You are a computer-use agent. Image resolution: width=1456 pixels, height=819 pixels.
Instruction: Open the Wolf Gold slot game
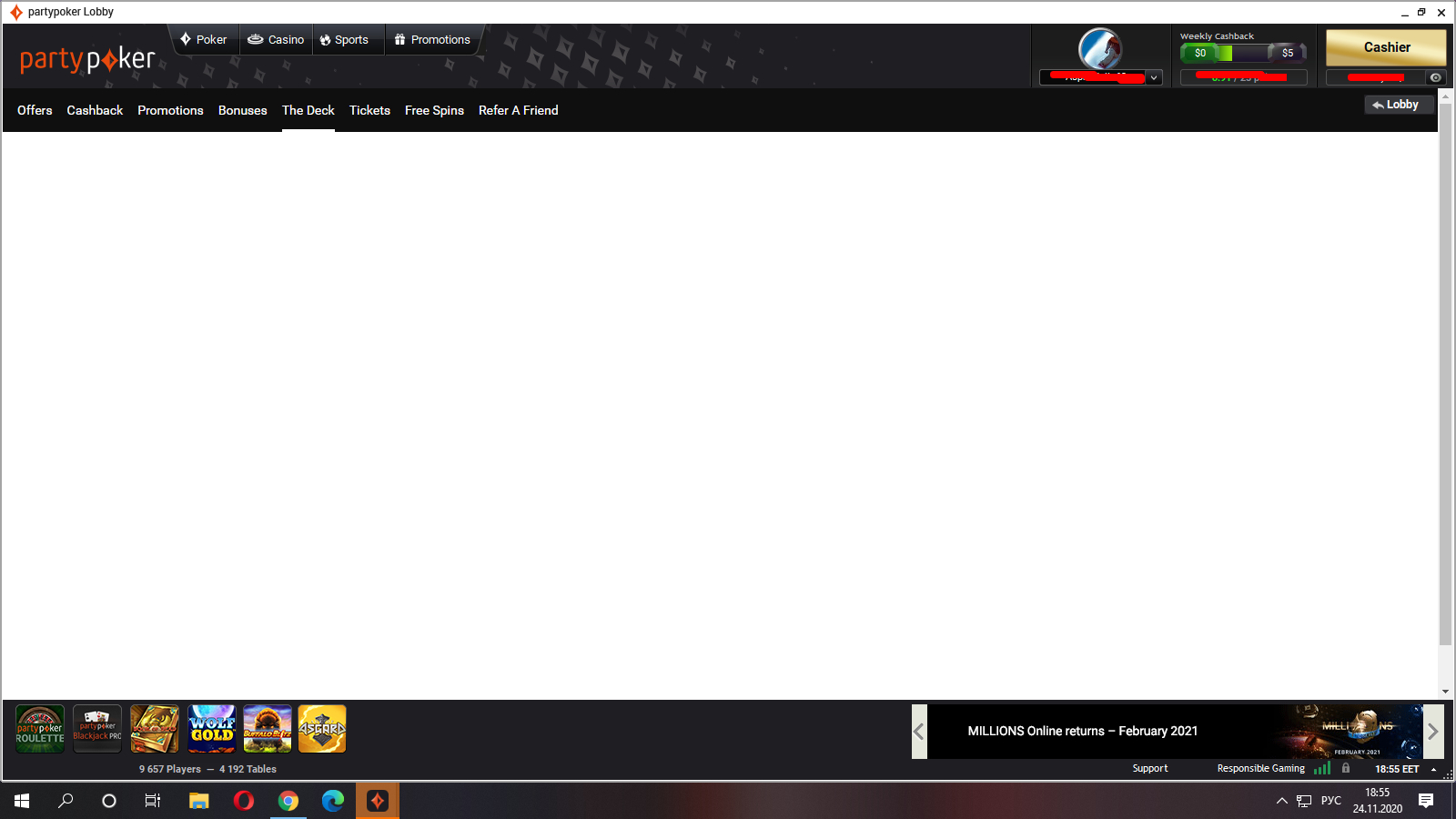pos(212,729)
